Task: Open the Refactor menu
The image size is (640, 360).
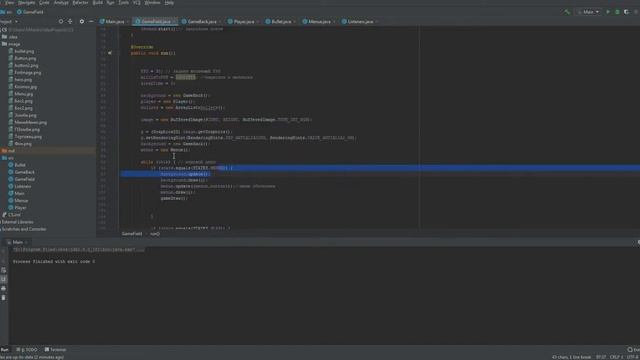Action: click(x=80, y=2)
